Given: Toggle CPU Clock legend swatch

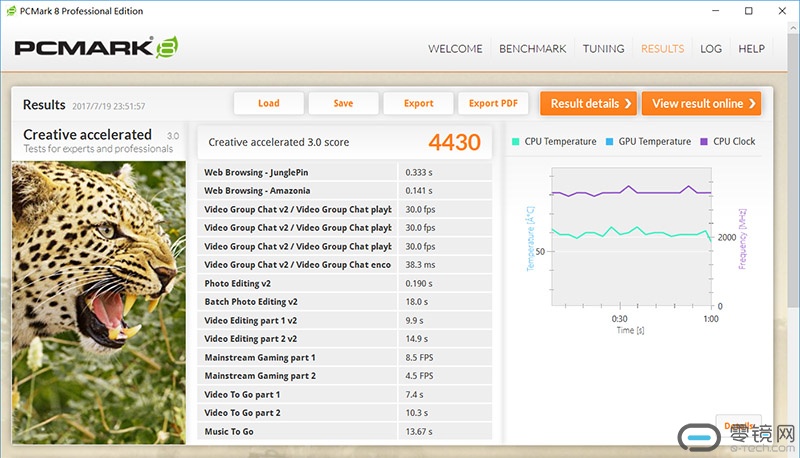Looking at the screenshot, I should tap(704, 142).
